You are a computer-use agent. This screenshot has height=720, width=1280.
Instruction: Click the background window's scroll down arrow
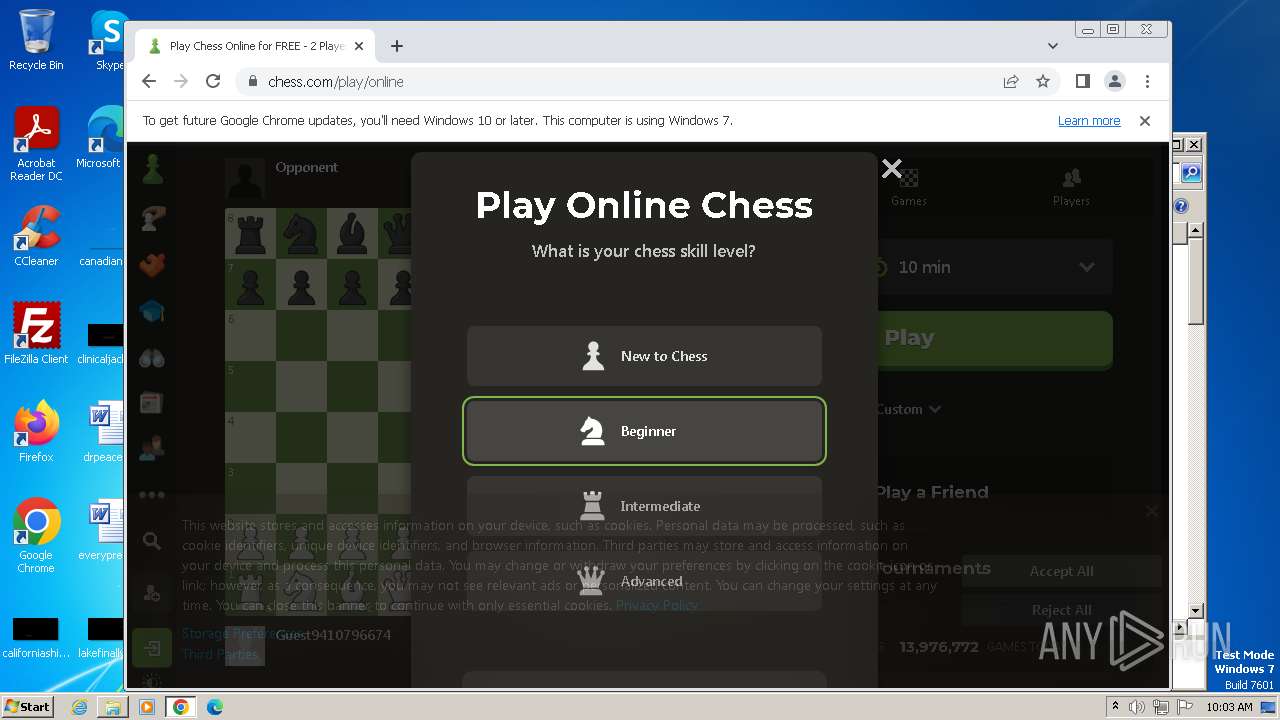coord(1195,611)
